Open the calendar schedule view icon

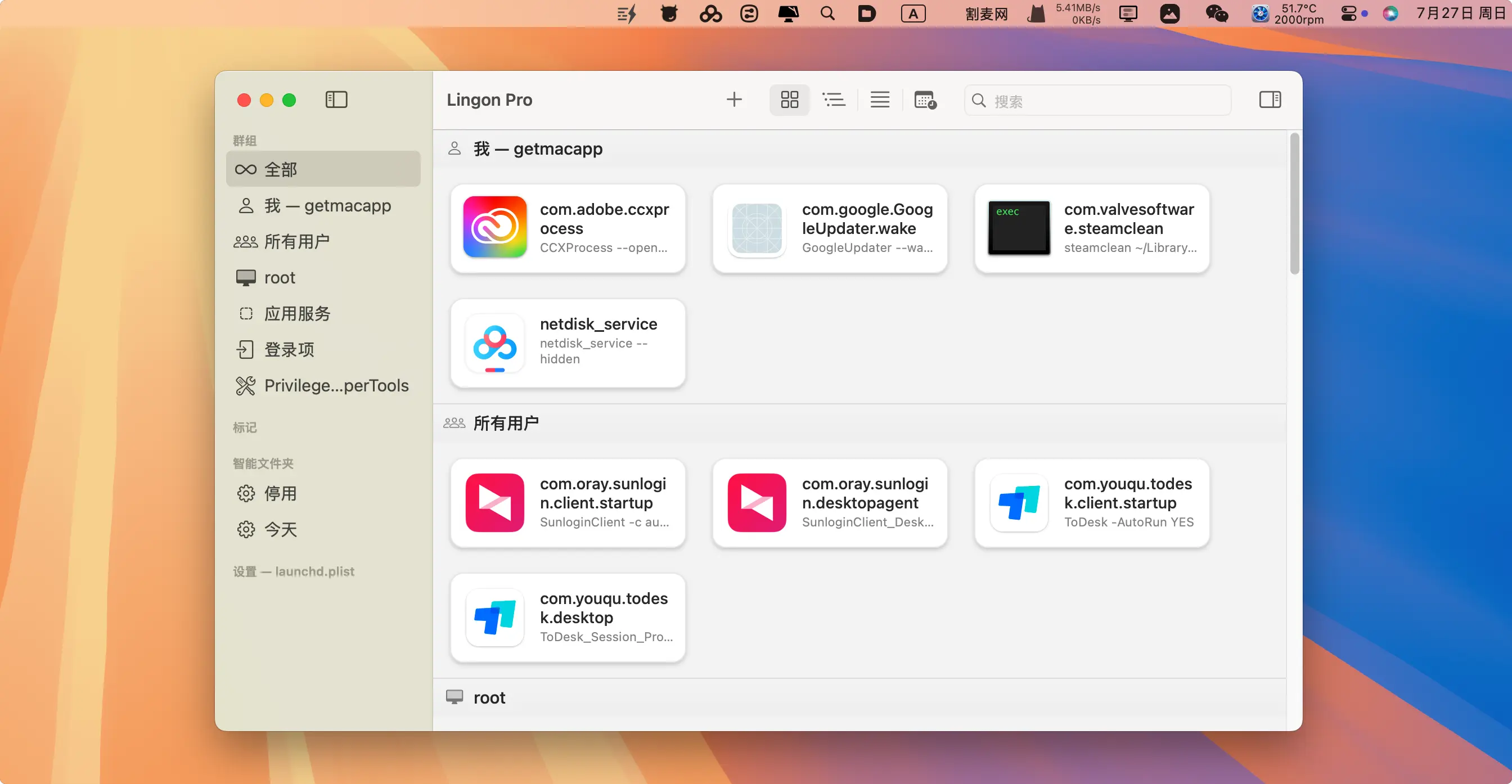click(x=925, y=100)
